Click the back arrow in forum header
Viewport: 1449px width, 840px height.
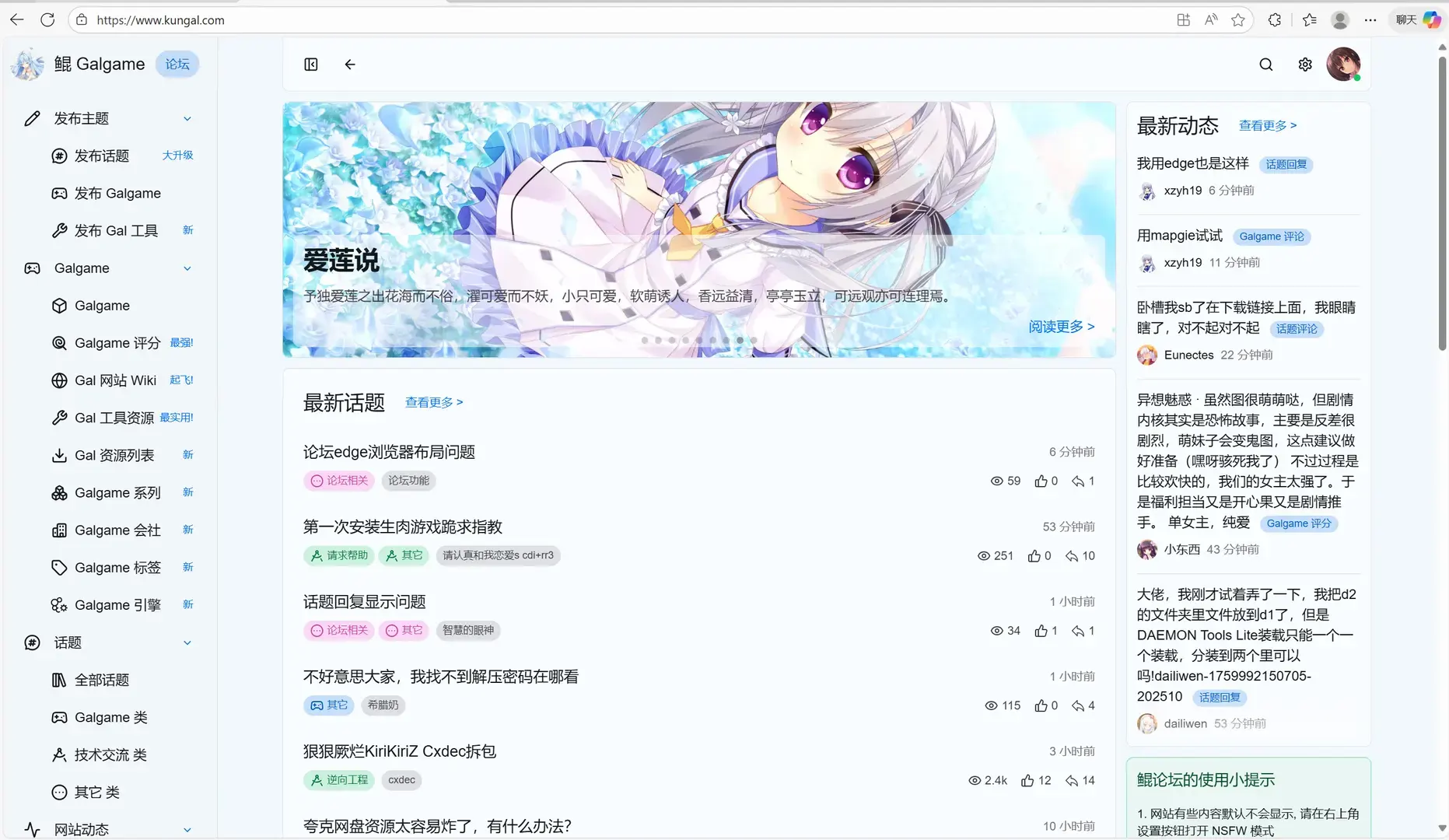350,65
